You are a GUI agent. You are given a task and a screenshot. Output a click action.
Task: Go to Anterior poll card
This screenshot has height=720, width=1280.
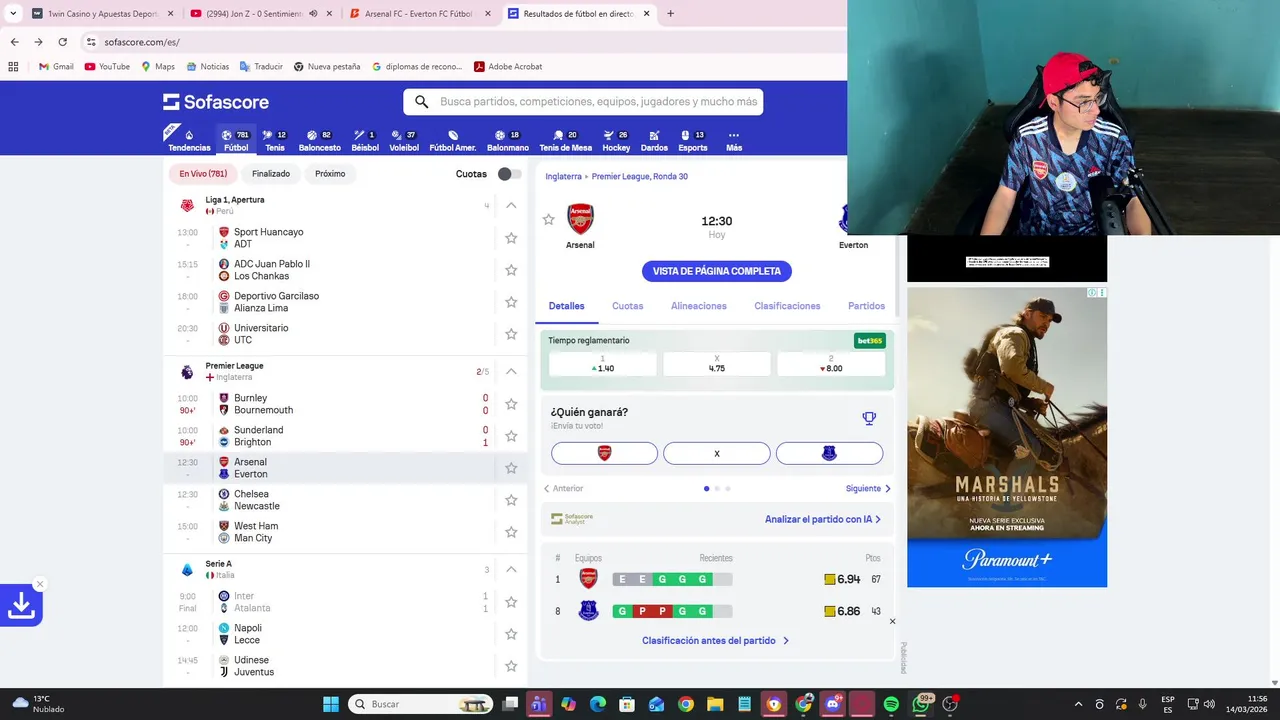pos(563,489)
